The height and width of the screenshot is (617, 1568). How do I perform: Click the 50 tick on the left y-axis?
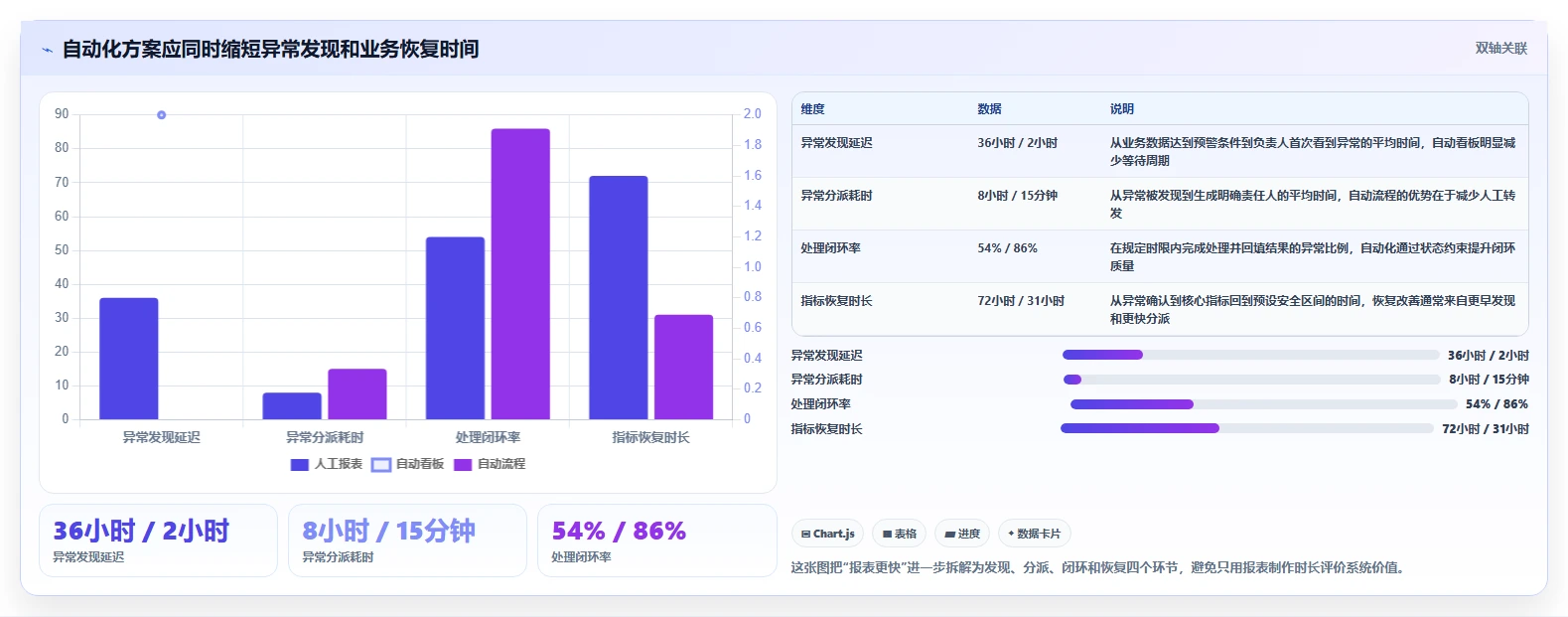tap(62, 249)
